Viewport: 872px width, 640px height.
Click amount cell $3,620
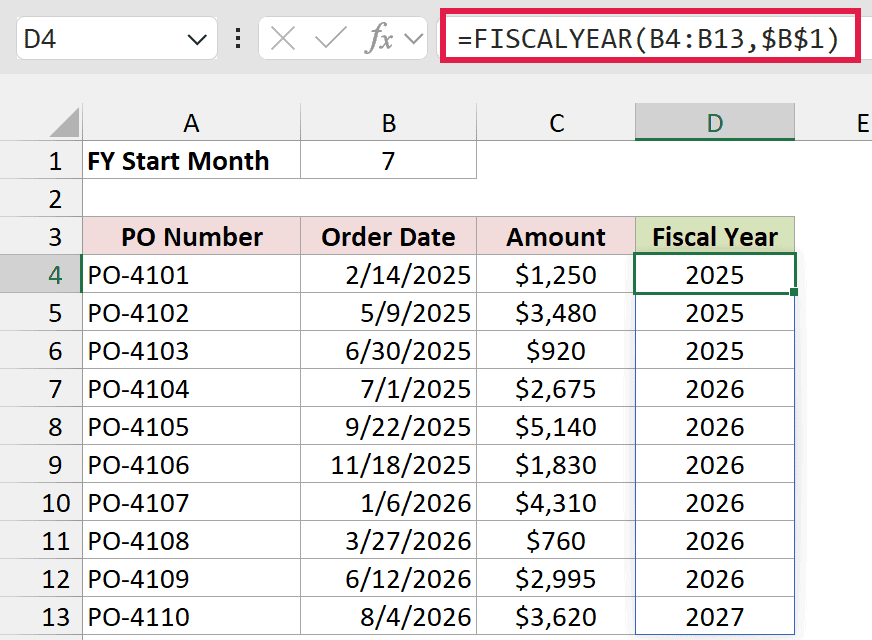click(x=556, y=616)
